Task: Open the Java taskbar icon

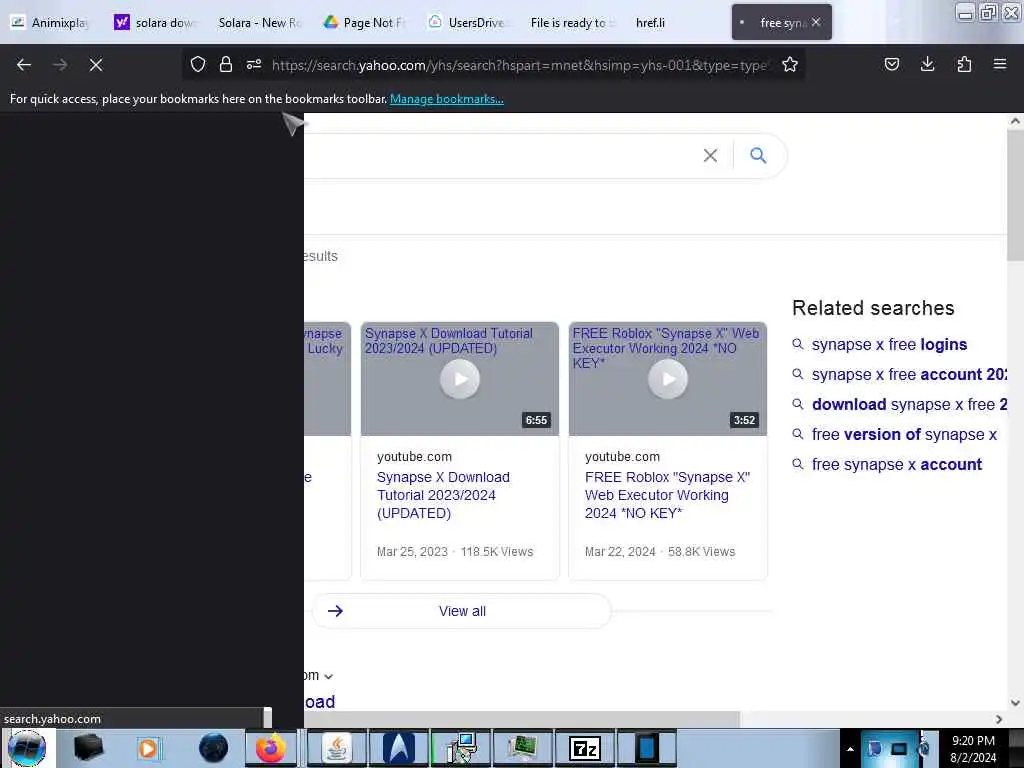Action: pyautogui.click(x=336, y=748)
